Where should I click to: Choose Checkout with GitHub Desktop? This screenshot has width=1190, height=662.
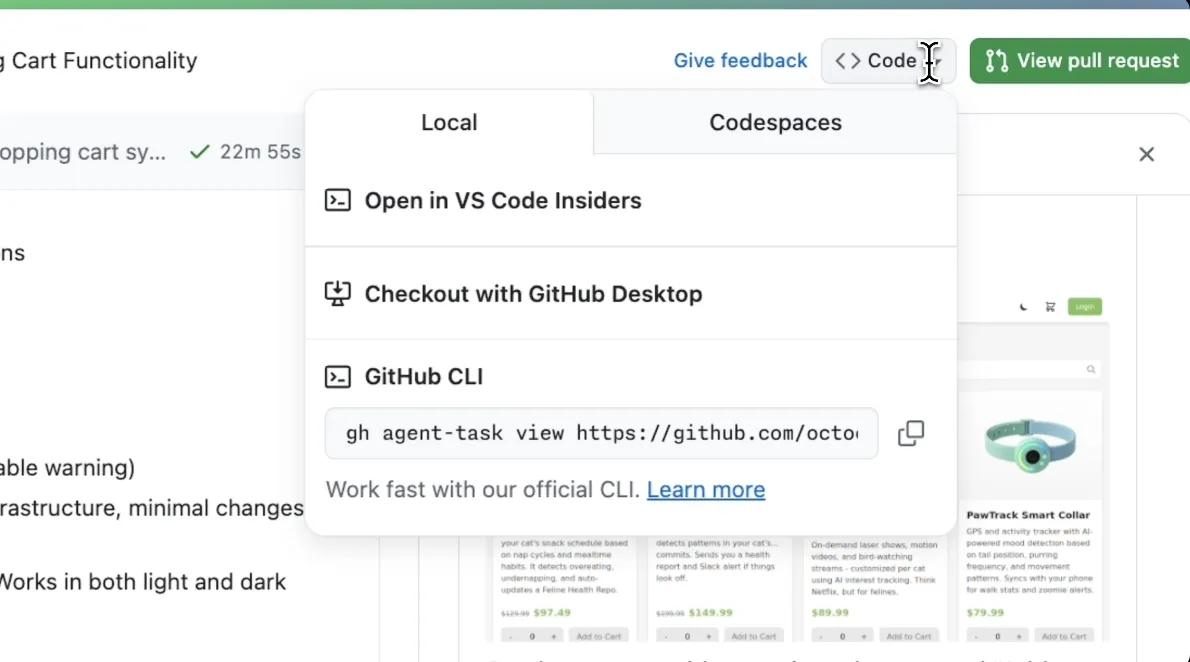[x=533, y=294]
